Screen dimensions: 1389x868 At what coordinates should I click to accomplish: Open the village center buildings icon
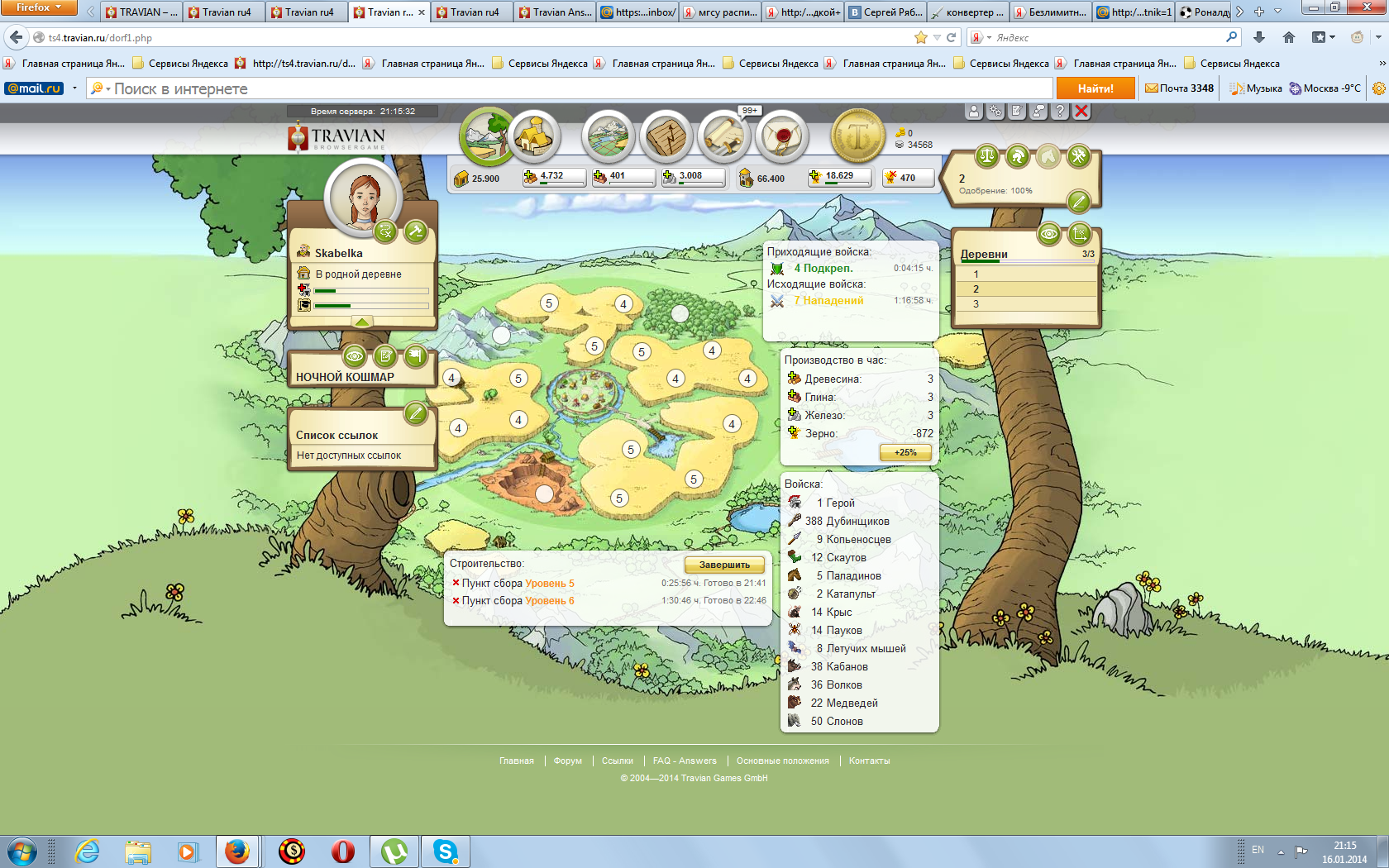pyautogui.click(x=535, y=136)
